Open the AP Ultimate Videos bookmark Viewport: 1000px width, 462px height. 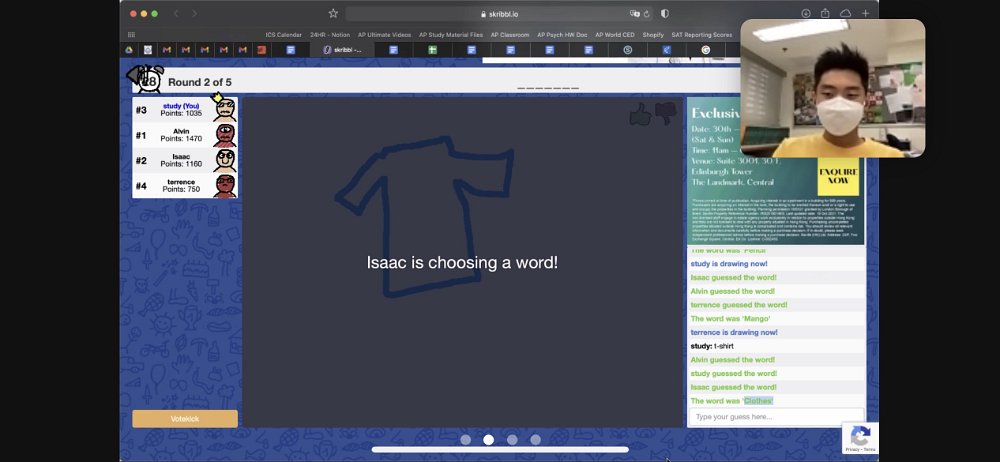pyautogui.click(x=385, y=34)
